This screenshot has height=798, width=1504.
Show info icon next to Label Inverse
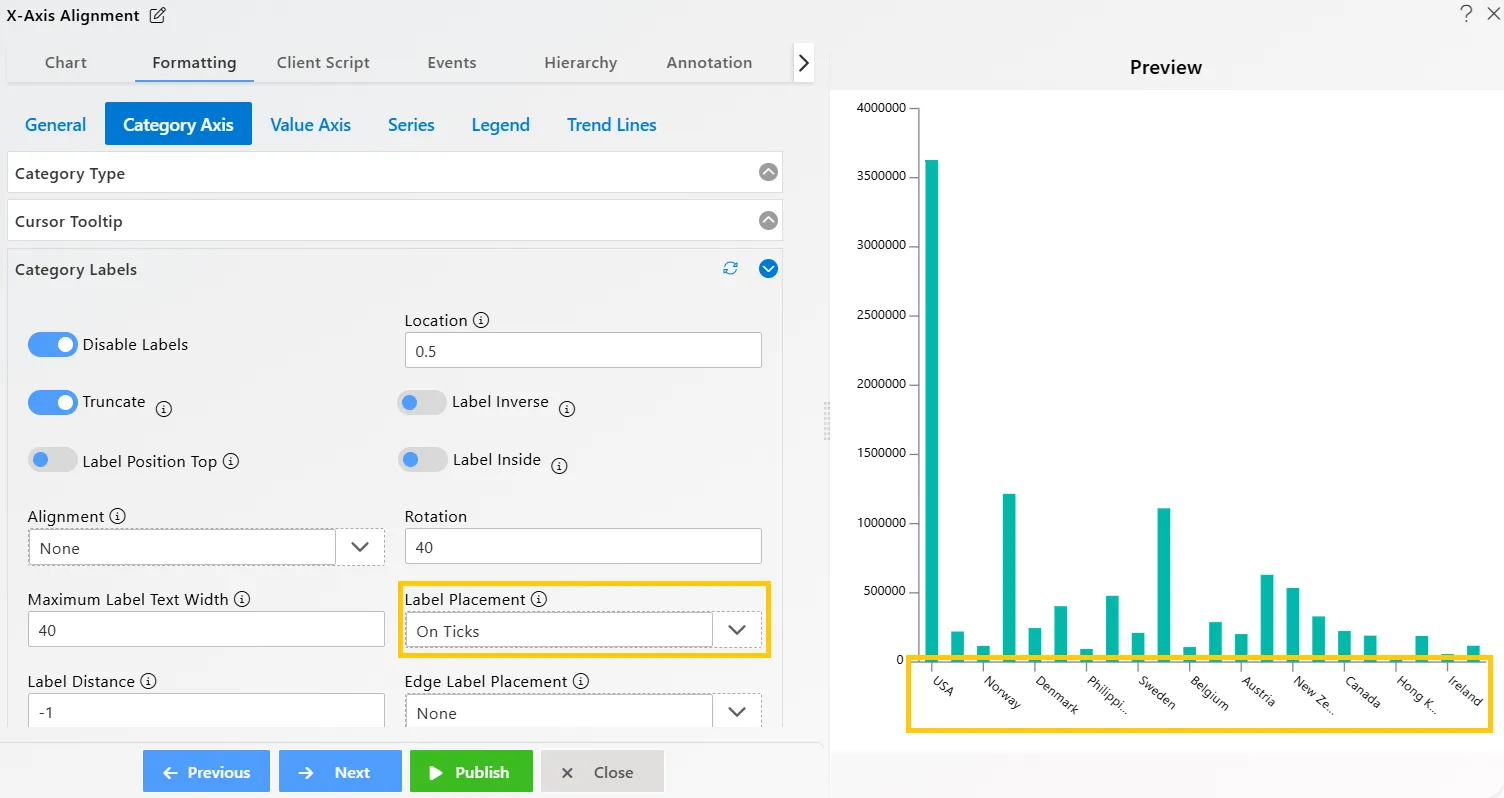click(x=567, y=409)
